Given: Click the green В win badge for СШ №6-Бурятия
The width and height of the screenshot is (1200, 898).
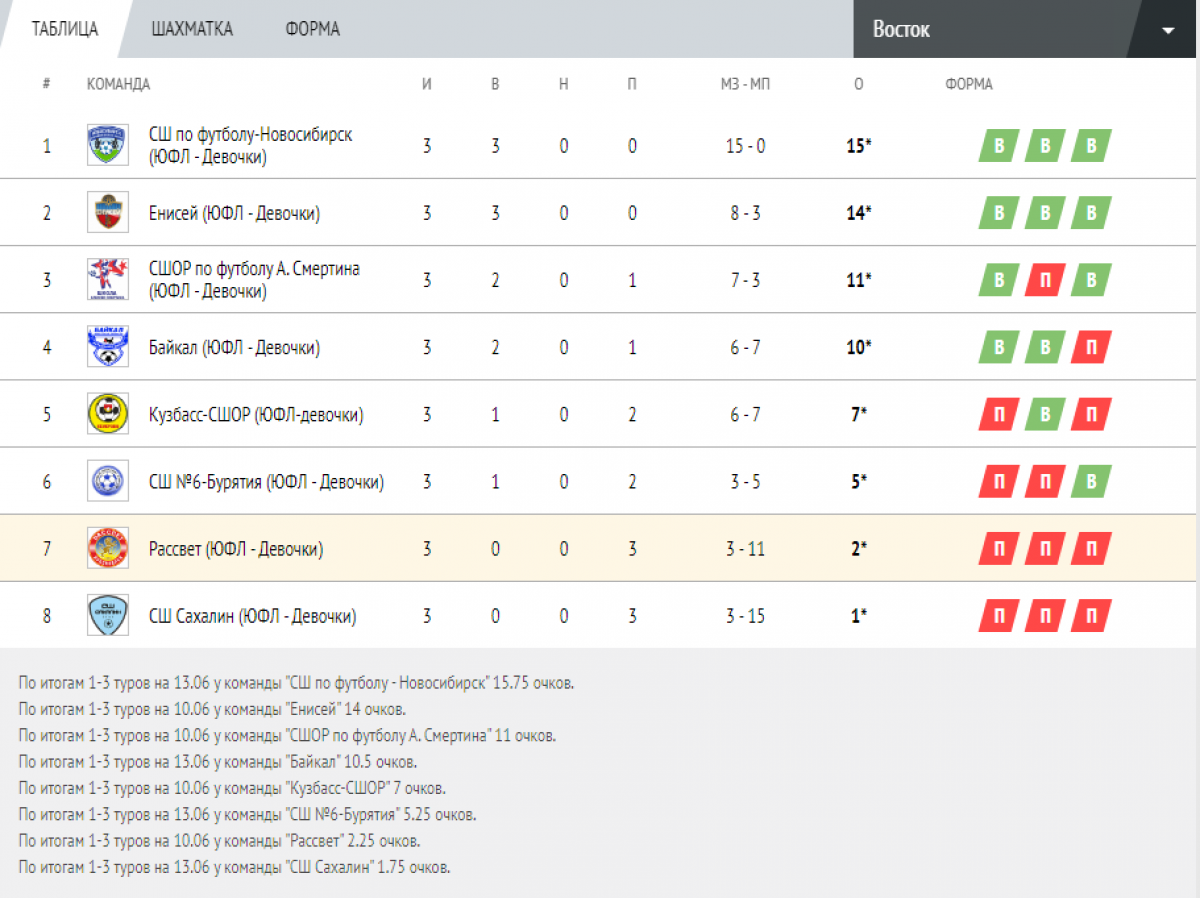Looking at the screenshot, I should coord(1091,481).
